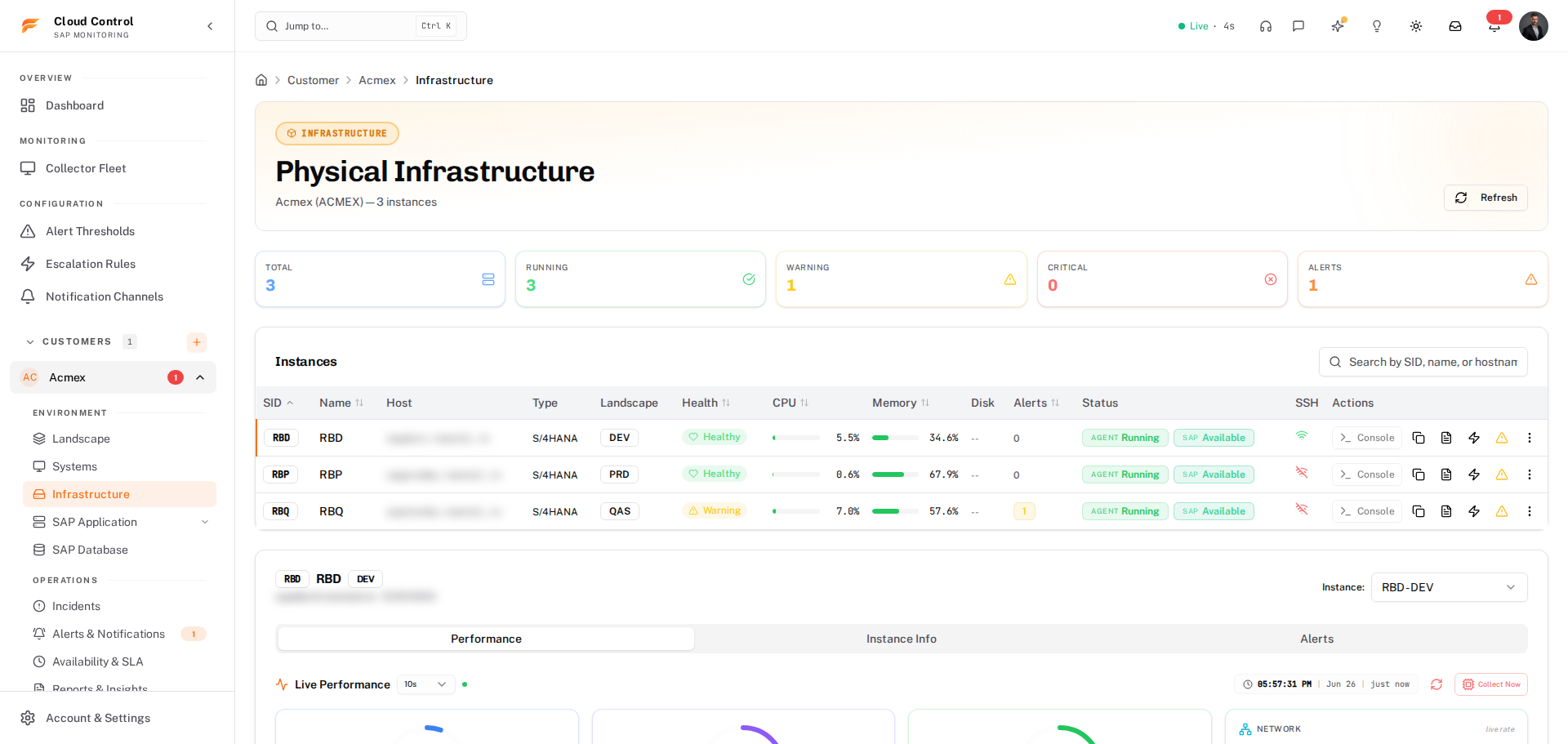1568x744 pixels.
Task: Click warning triangle icon in RBQ row
Action: (x=1502, y=511)
